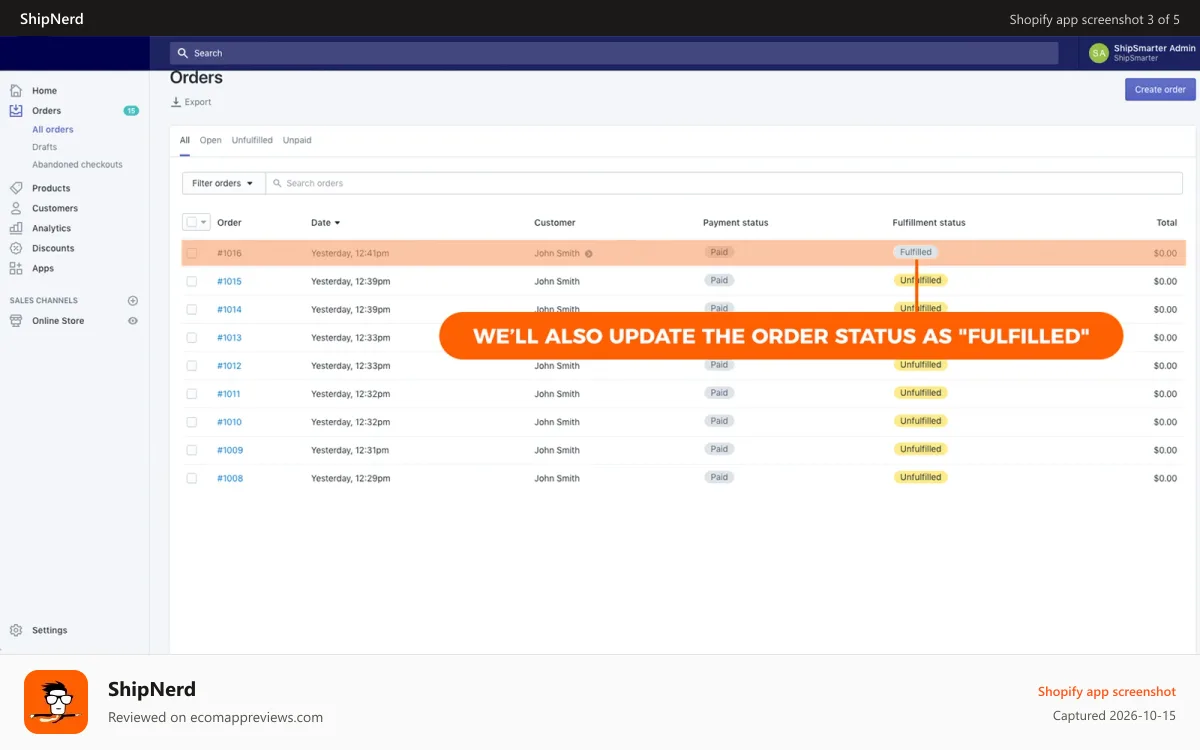Click the SALES CHANNELS section label

44,301
